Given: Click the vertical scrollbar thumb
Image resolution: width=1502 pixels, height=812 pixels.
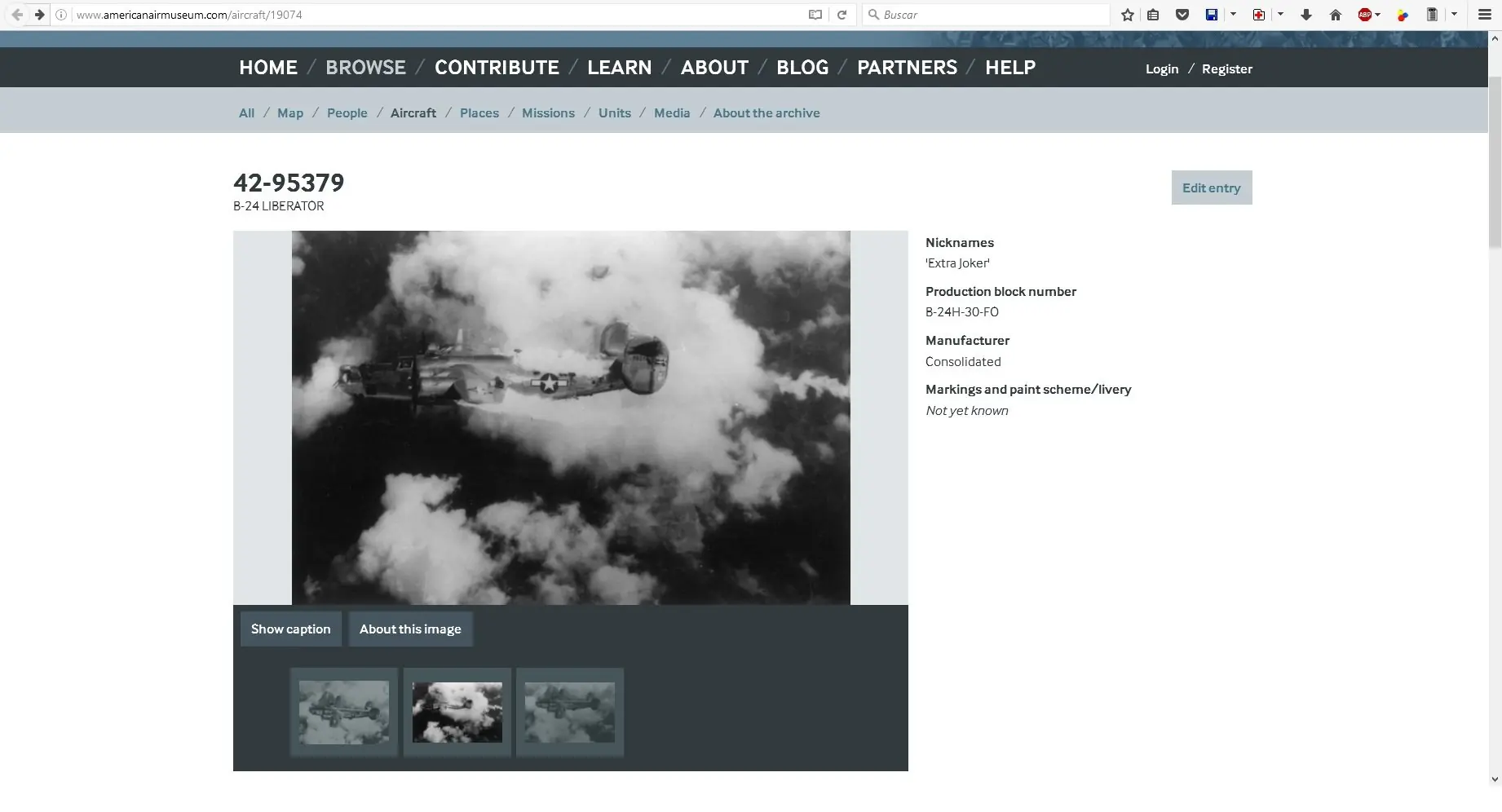Looking at the screenshot, I should (x=1495, y=161).
